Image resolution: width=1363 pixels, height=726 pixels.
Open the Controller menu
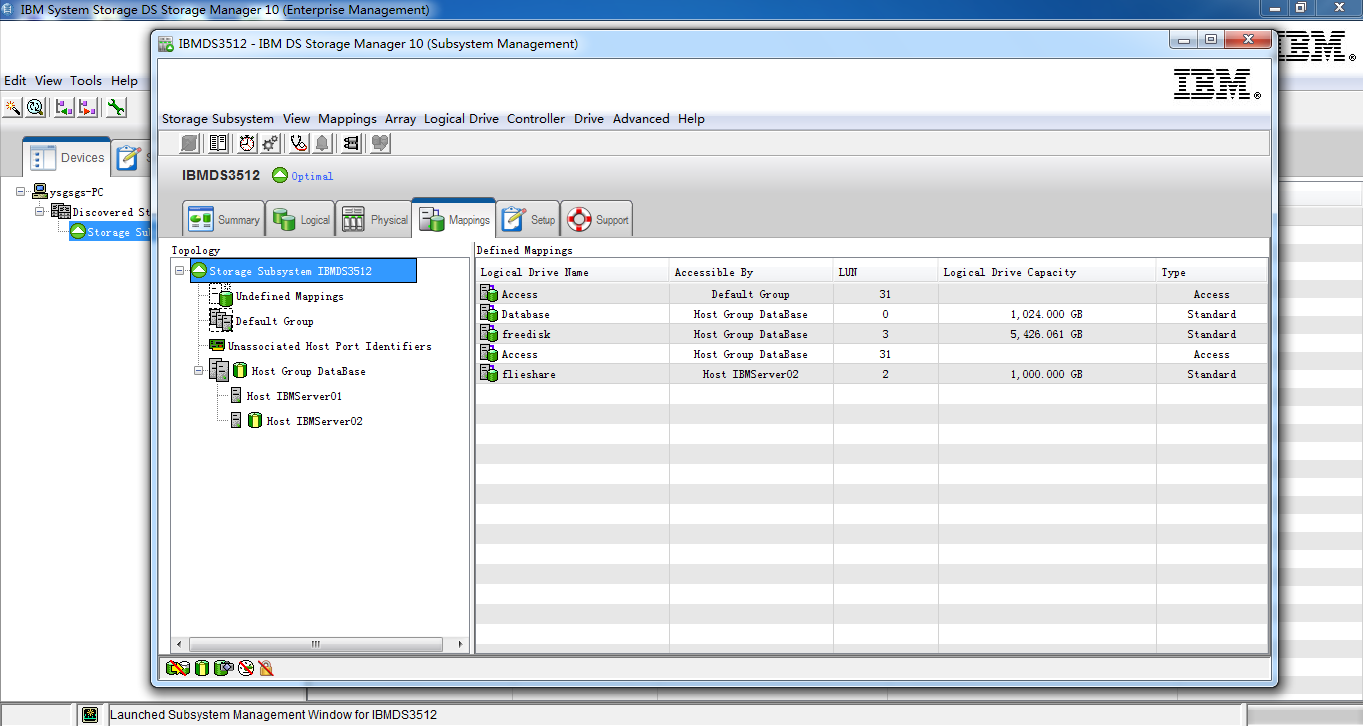536,119
